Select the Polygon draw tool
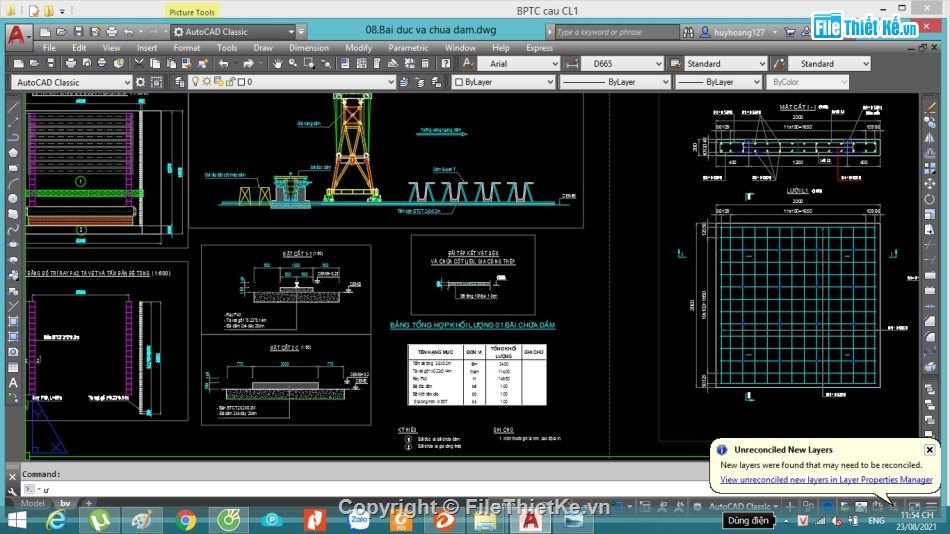The height and width of the screenshot is (534, 950). click(13, 153)
